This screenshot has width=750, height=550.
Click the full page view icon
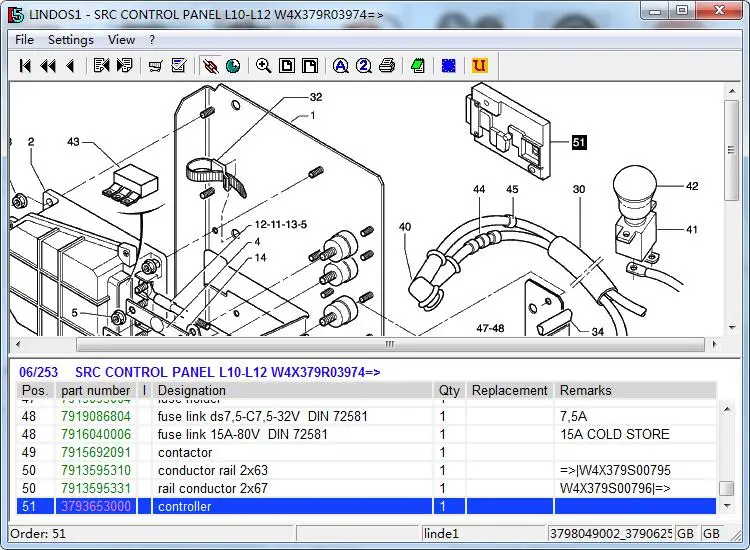287,66
